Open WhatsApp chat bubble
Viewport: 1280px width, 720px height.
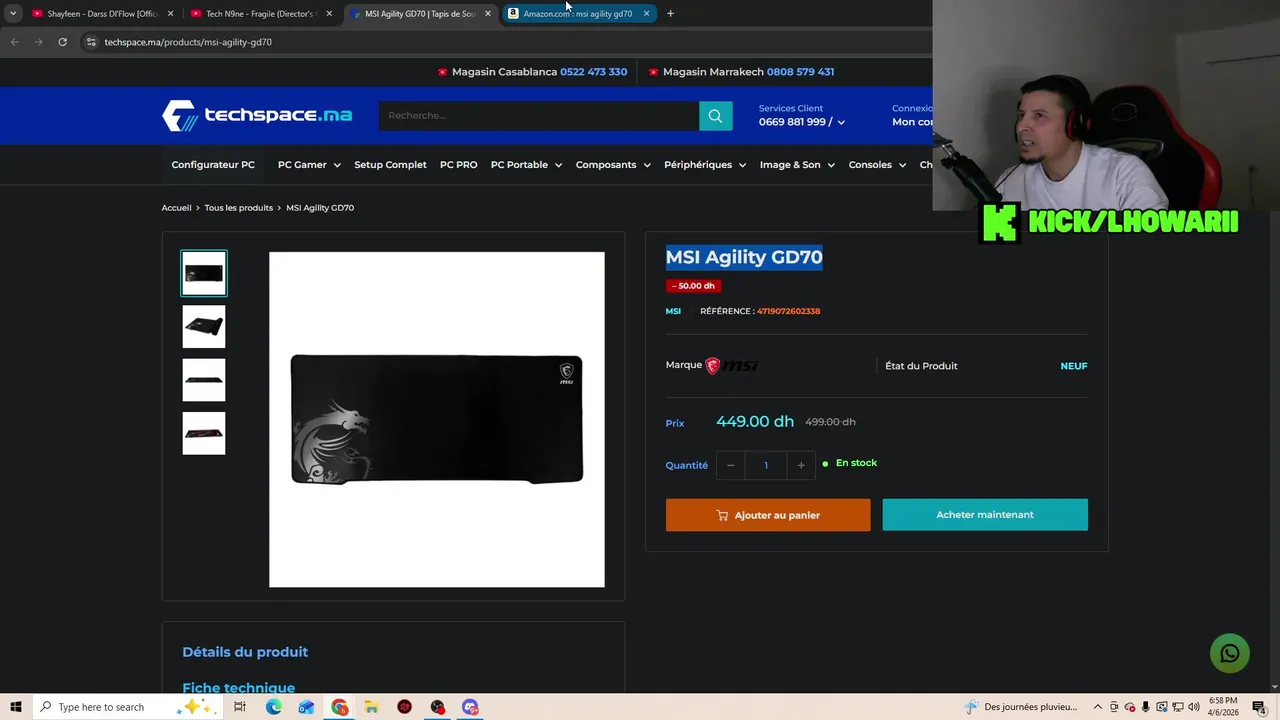1229,654
